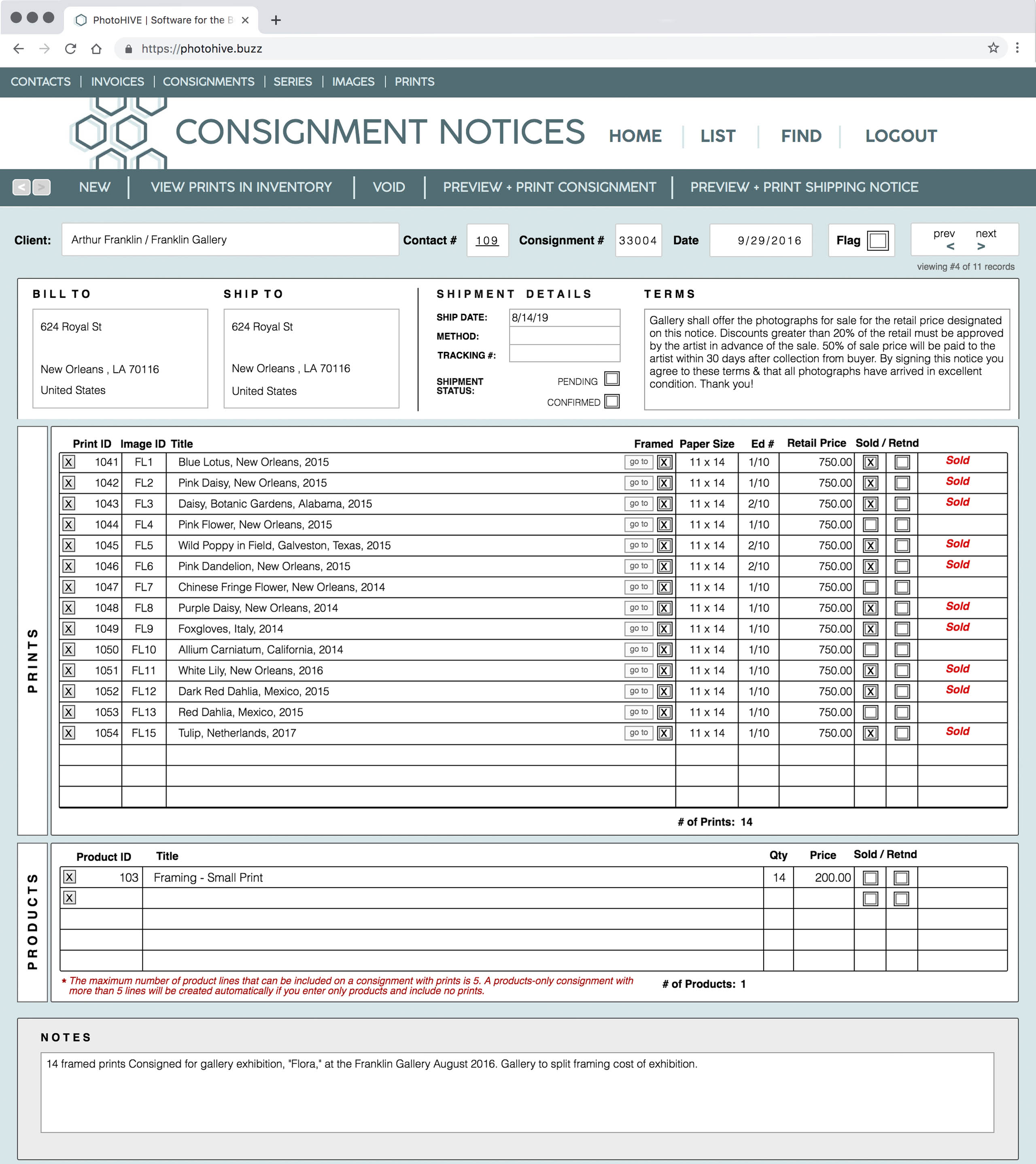Bookmark this page with the star icon
The image size is (1036, 1164).
pos(993,49)
